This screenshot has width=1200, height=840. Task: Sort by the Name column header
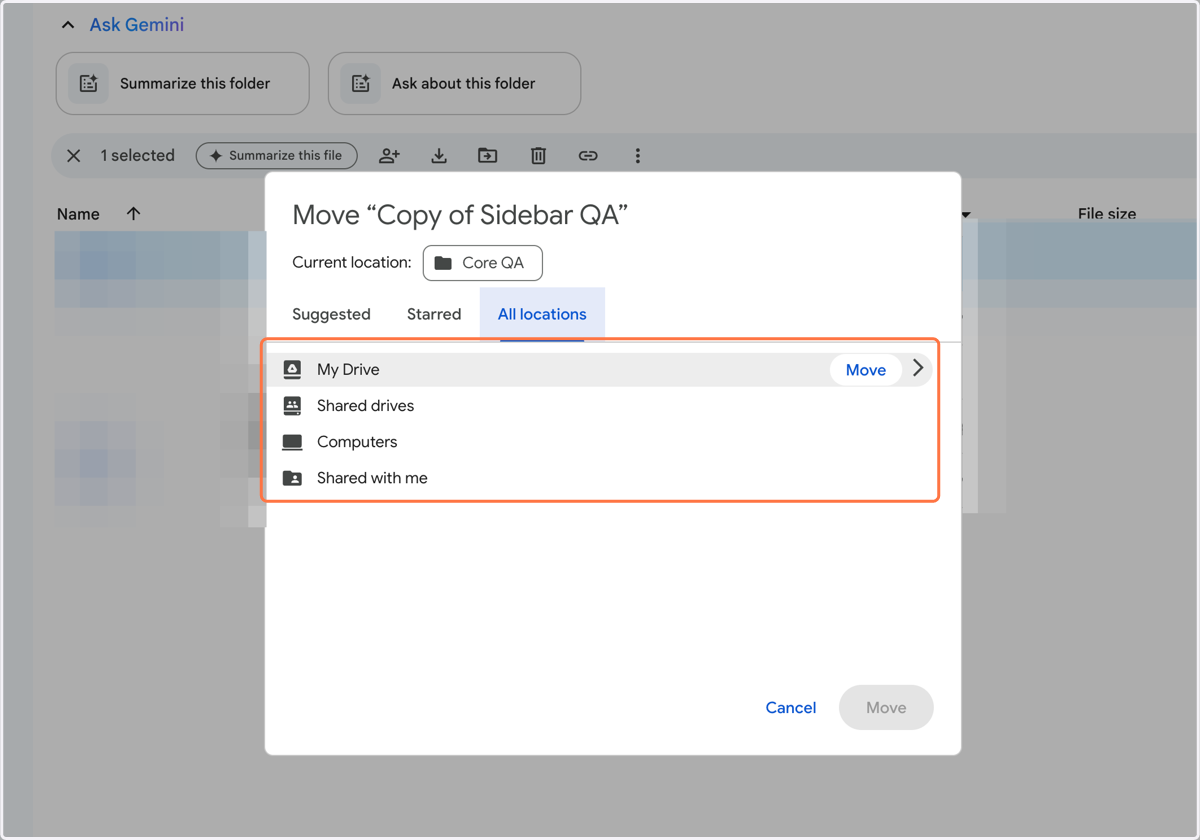click(x=78, y=214)
